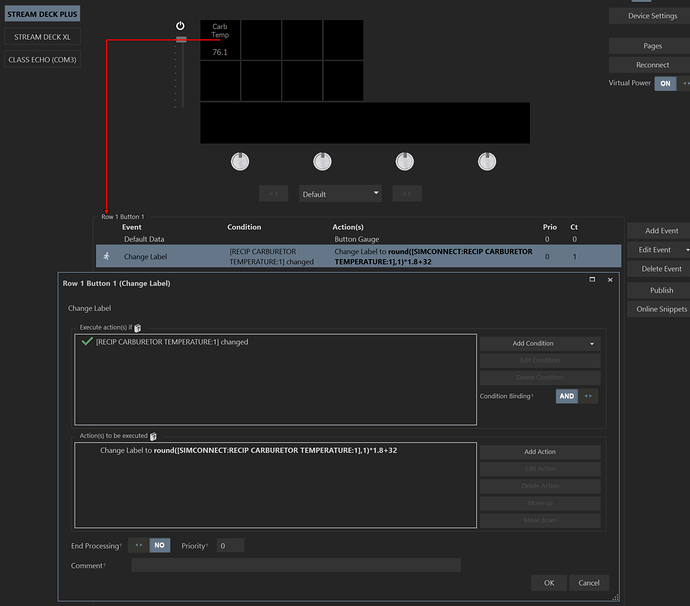Click the Reconnect button
Screen dimensions: 690x606
tap(652, 65)
